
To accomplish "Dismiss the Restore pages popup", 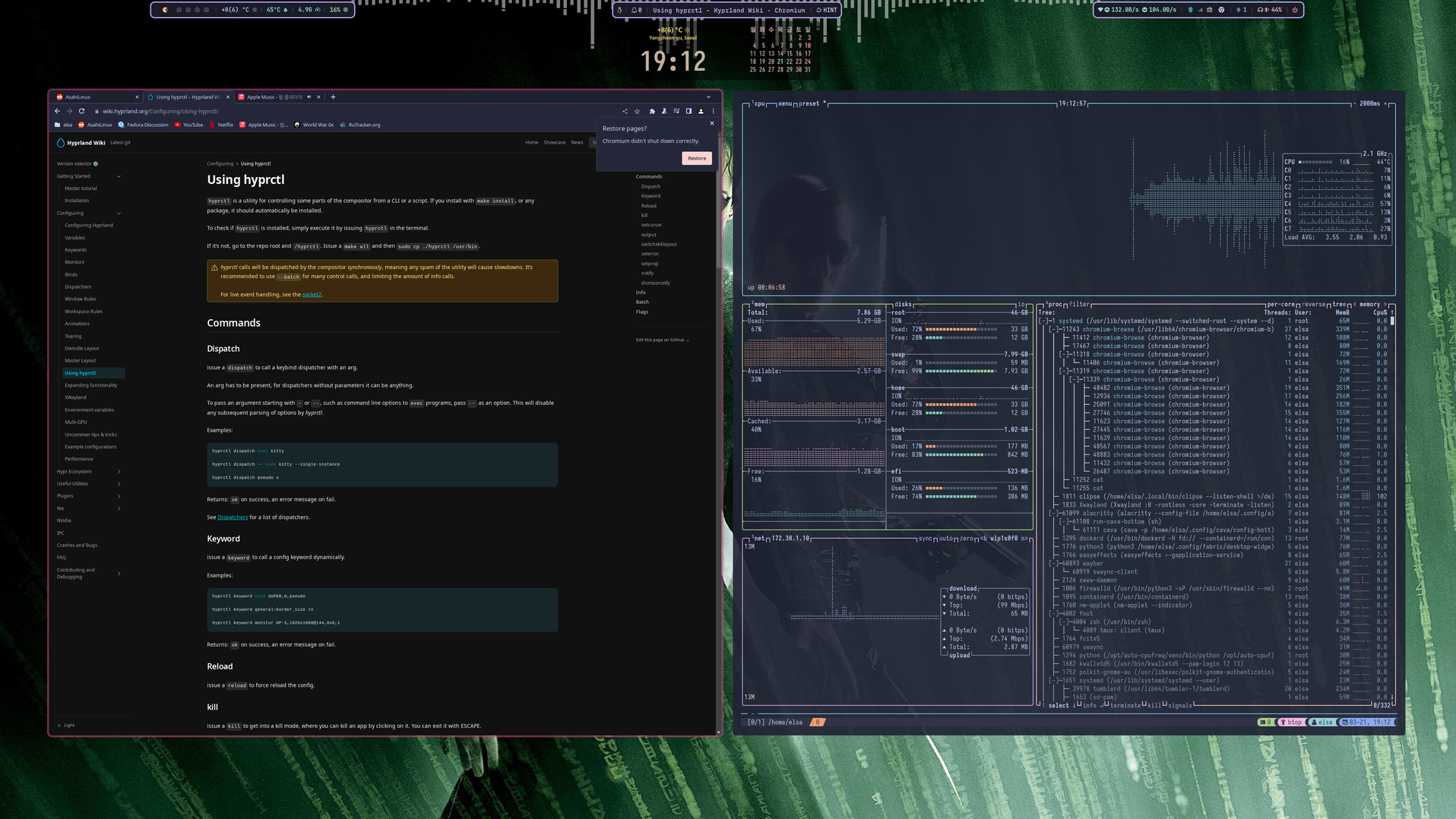I will pos(712,123).
